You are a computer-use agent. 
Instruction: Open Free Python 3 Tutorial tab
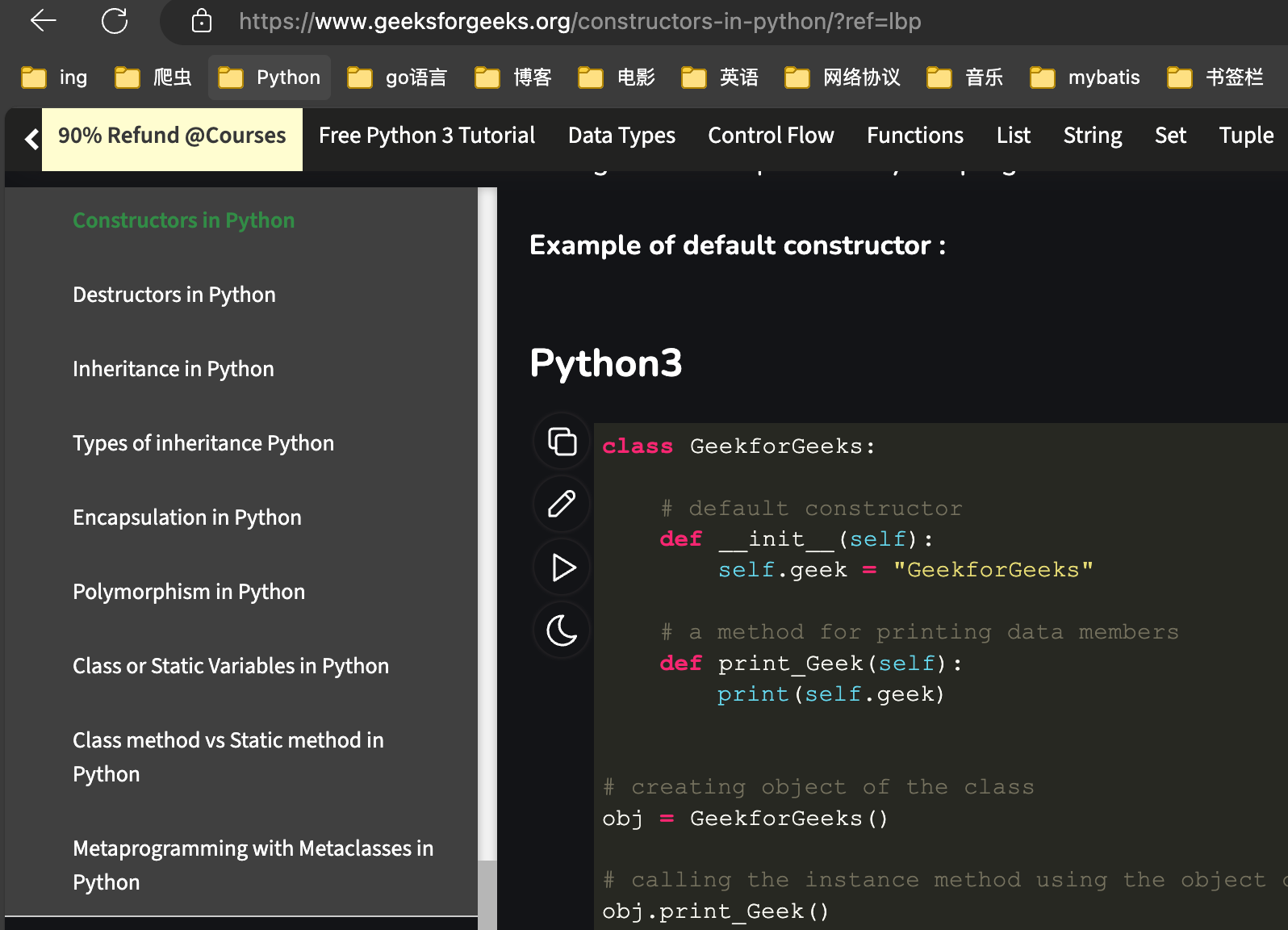427,136
